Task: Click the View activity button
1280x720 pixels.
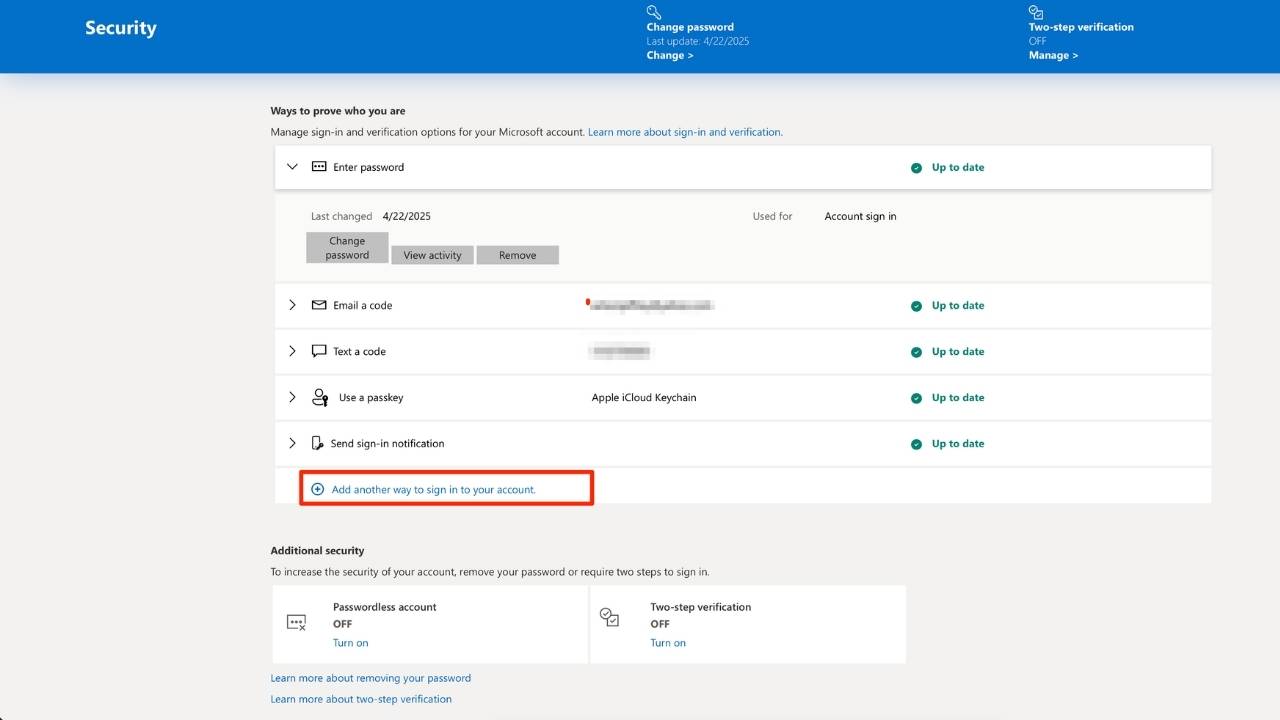Action: [x=432, y=255]
